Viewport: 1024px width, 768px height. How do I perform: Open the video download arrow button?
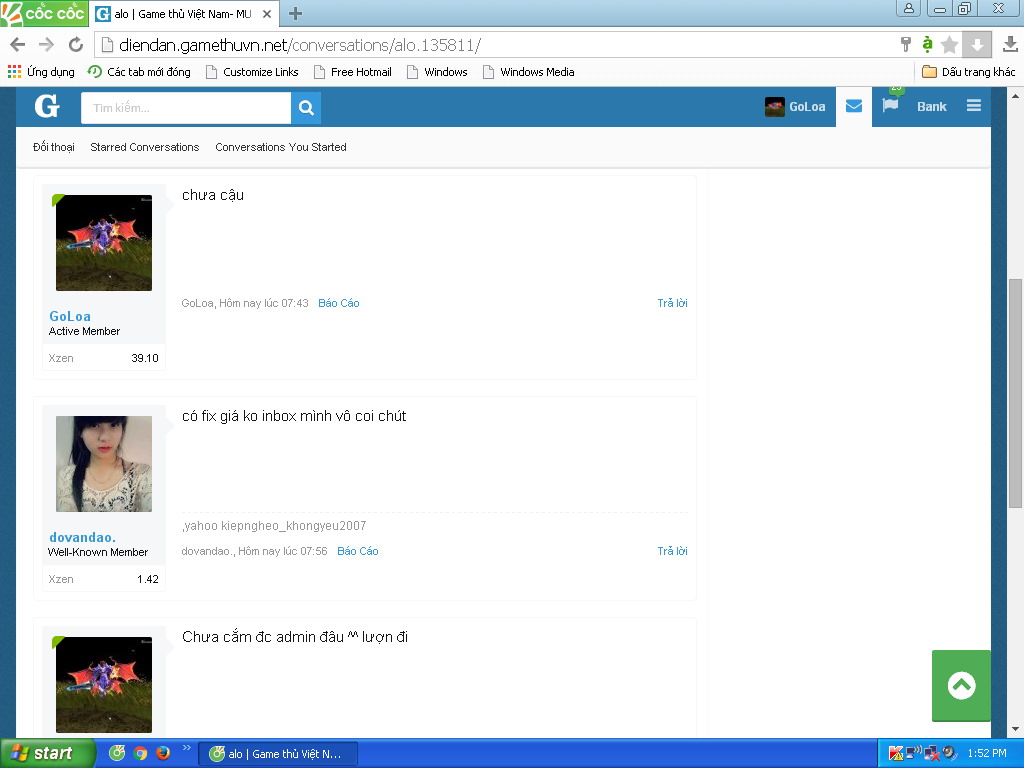coord(977,44)
